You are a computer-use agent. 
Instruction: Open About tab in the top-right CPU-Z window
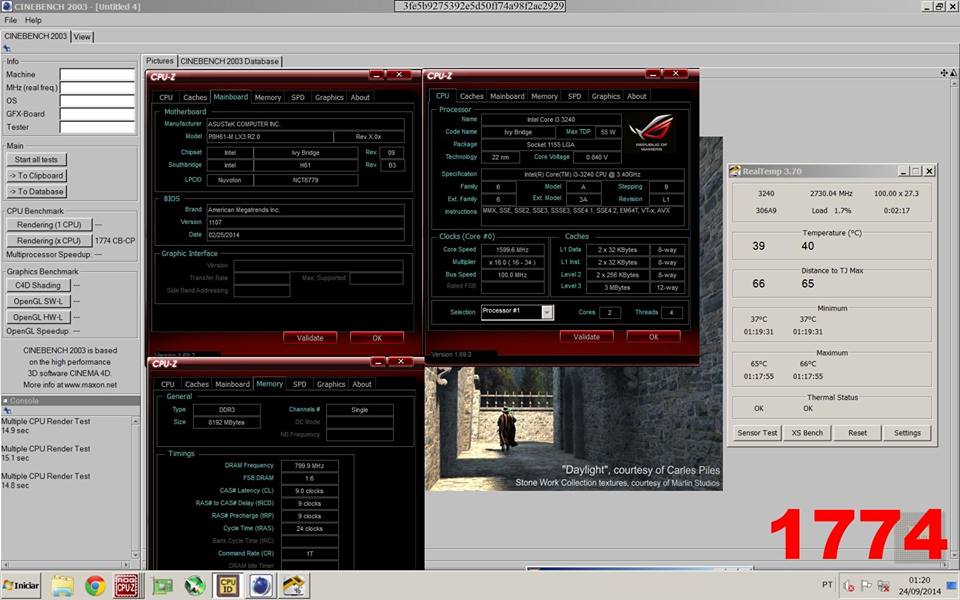[637, 96]
